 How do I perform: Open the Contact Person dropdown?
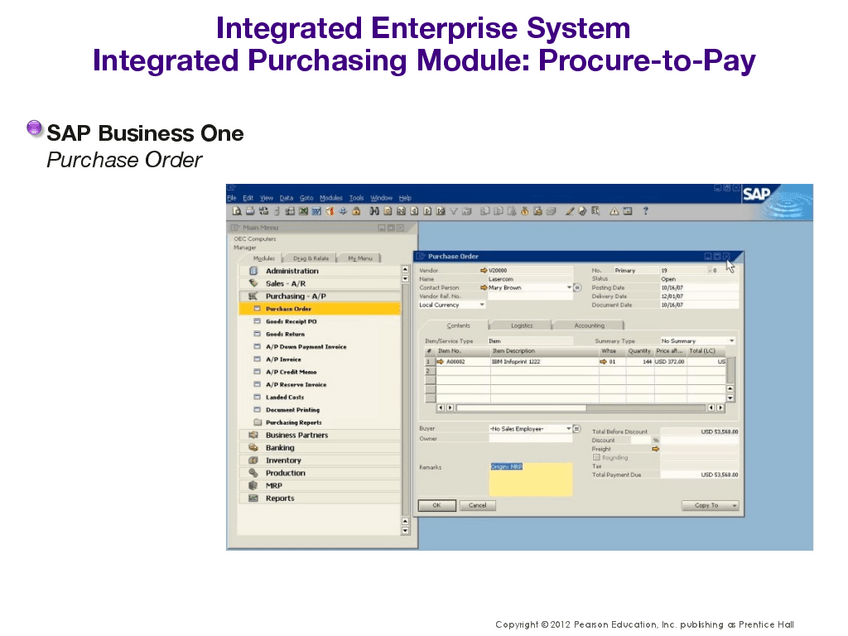(569, 288)
